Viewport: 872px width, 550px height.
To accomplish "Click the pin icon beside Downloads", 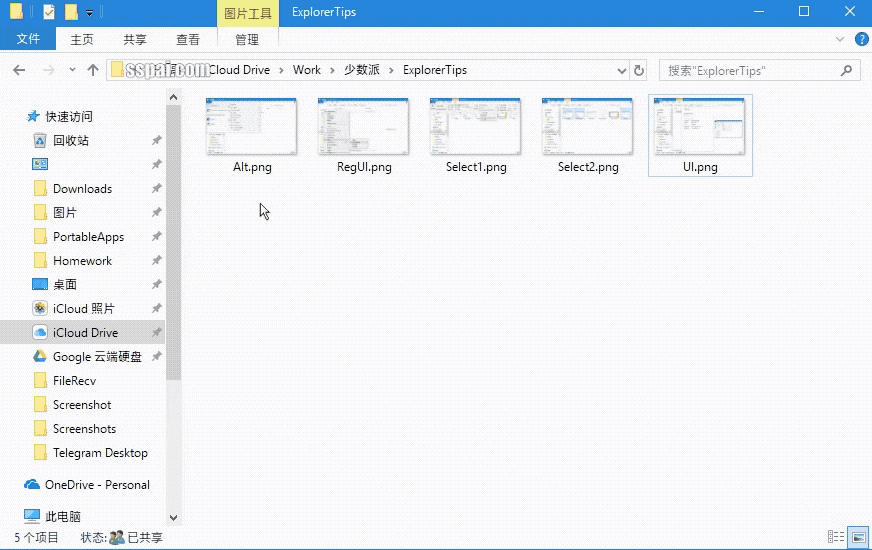I will click(157, 189).
